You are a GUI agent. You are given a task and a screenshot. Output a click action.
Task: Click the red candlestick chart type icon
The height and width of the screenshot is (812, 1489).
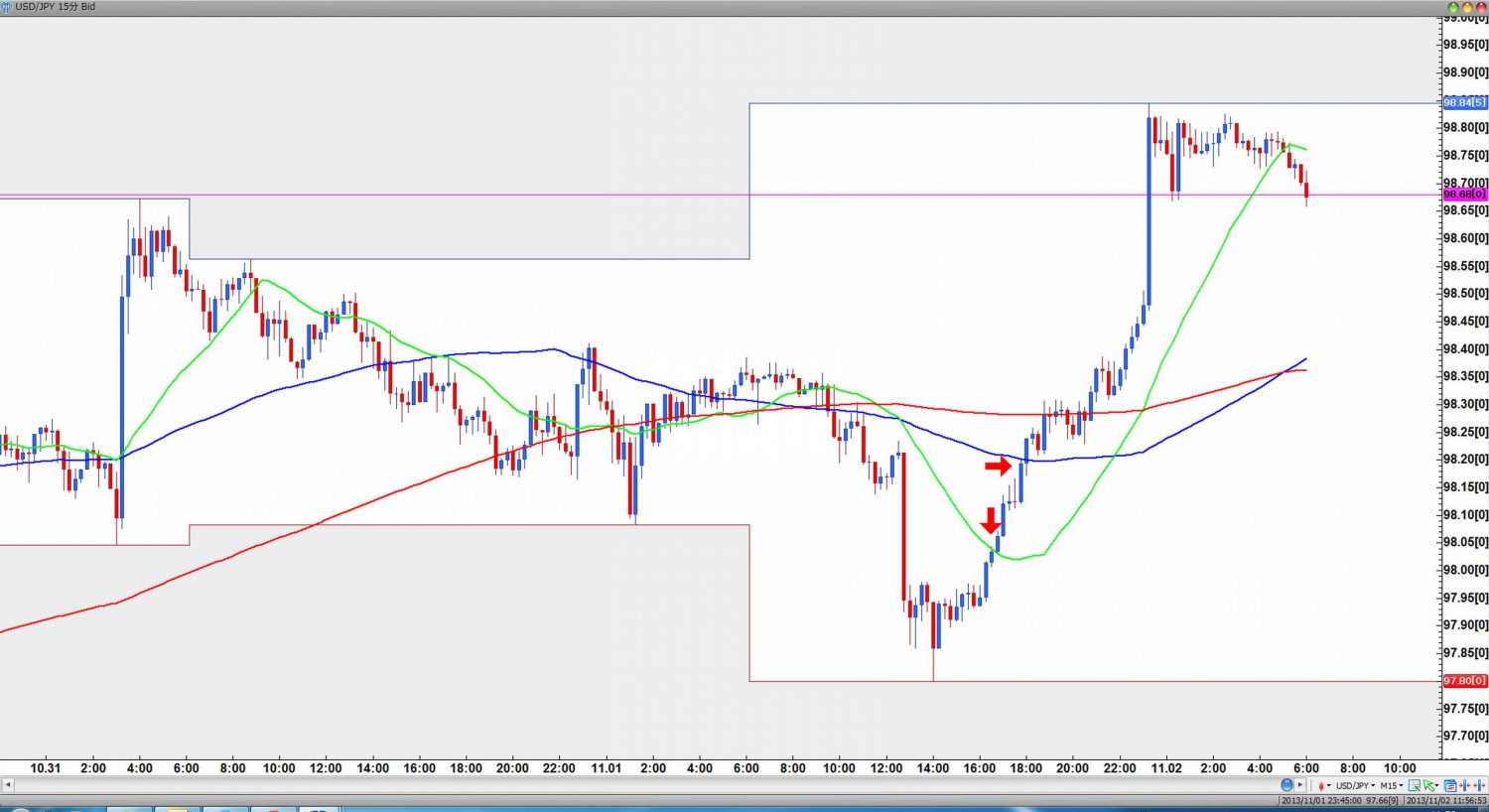point(1321,785)
